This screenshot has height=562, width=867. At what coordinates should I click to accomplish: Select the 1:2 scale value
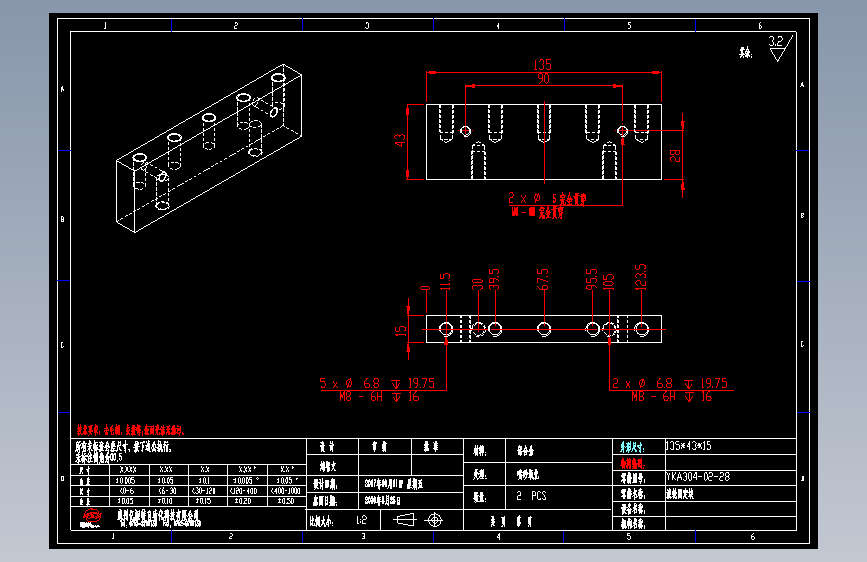point(362,520)
